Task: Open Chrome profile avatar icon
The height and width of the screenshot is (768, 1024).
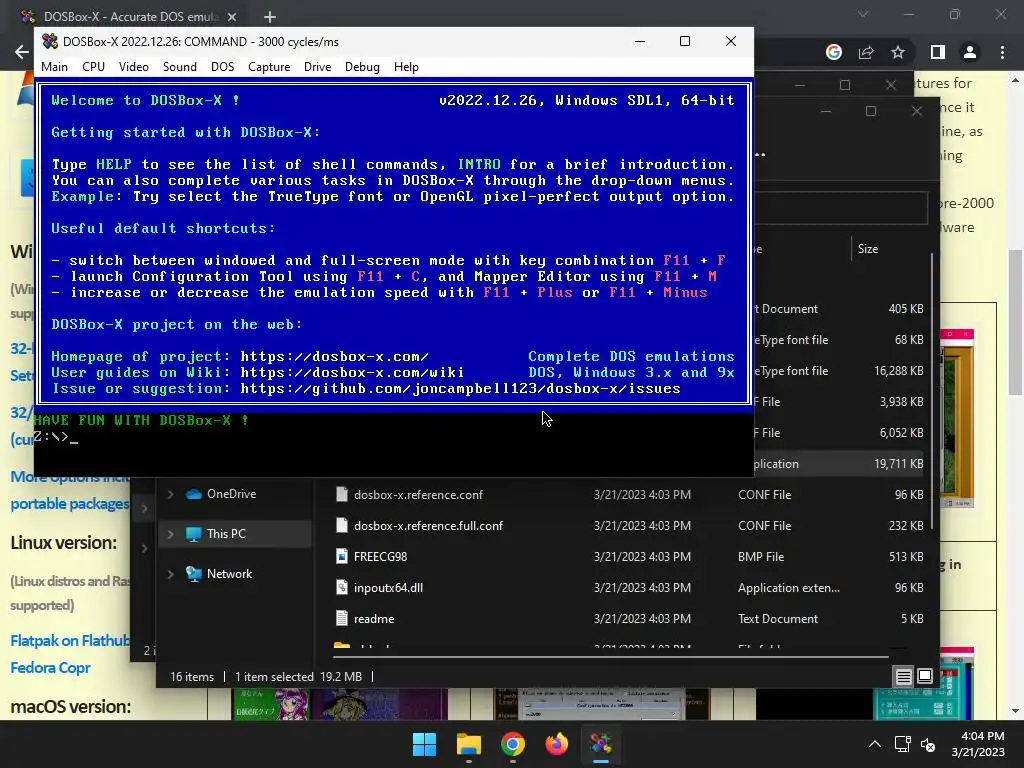Action: tap(970, 52)
